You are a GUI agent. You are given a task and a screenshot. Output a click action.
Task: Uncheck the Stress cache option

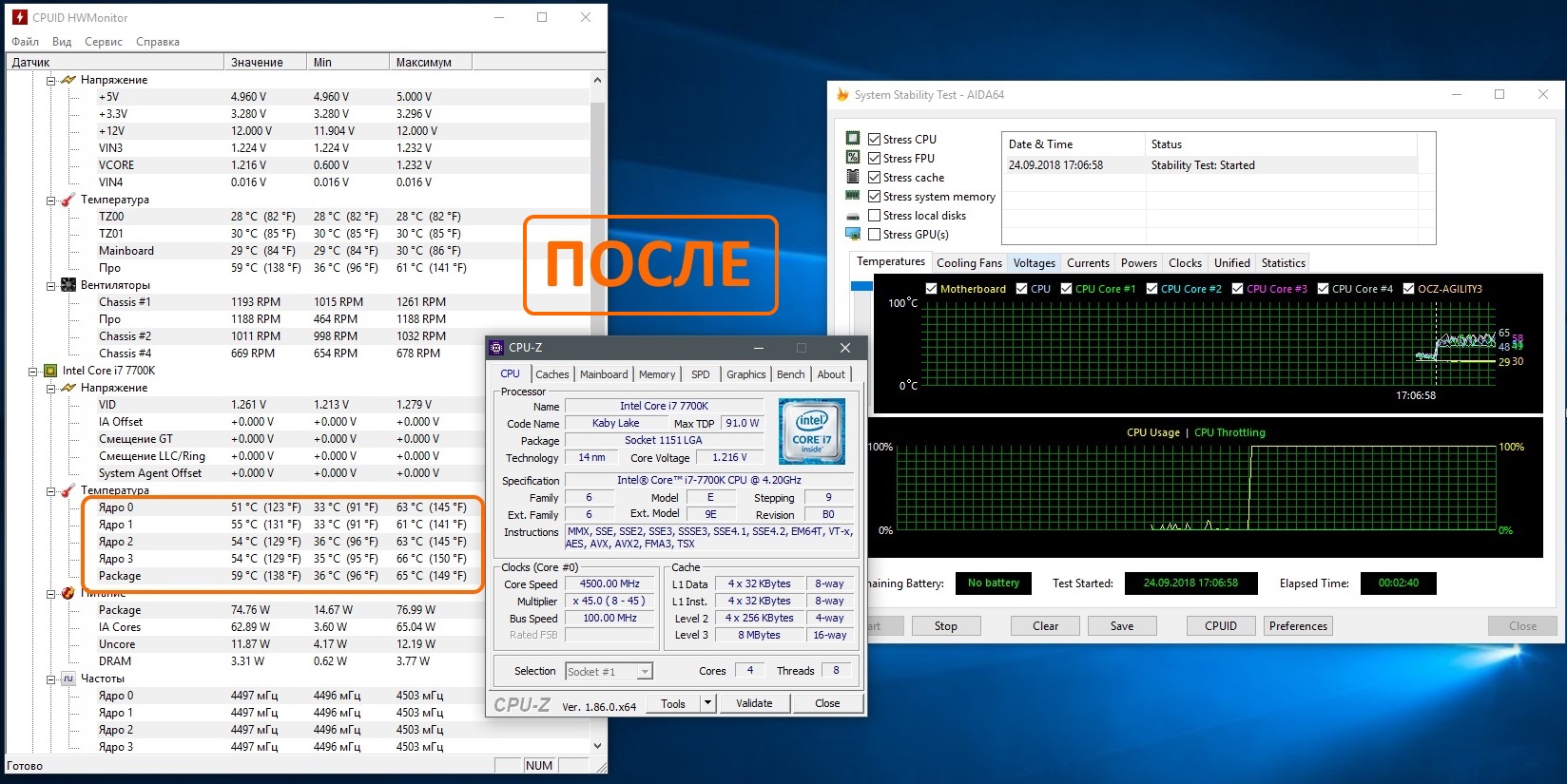(x=874, y=177)
